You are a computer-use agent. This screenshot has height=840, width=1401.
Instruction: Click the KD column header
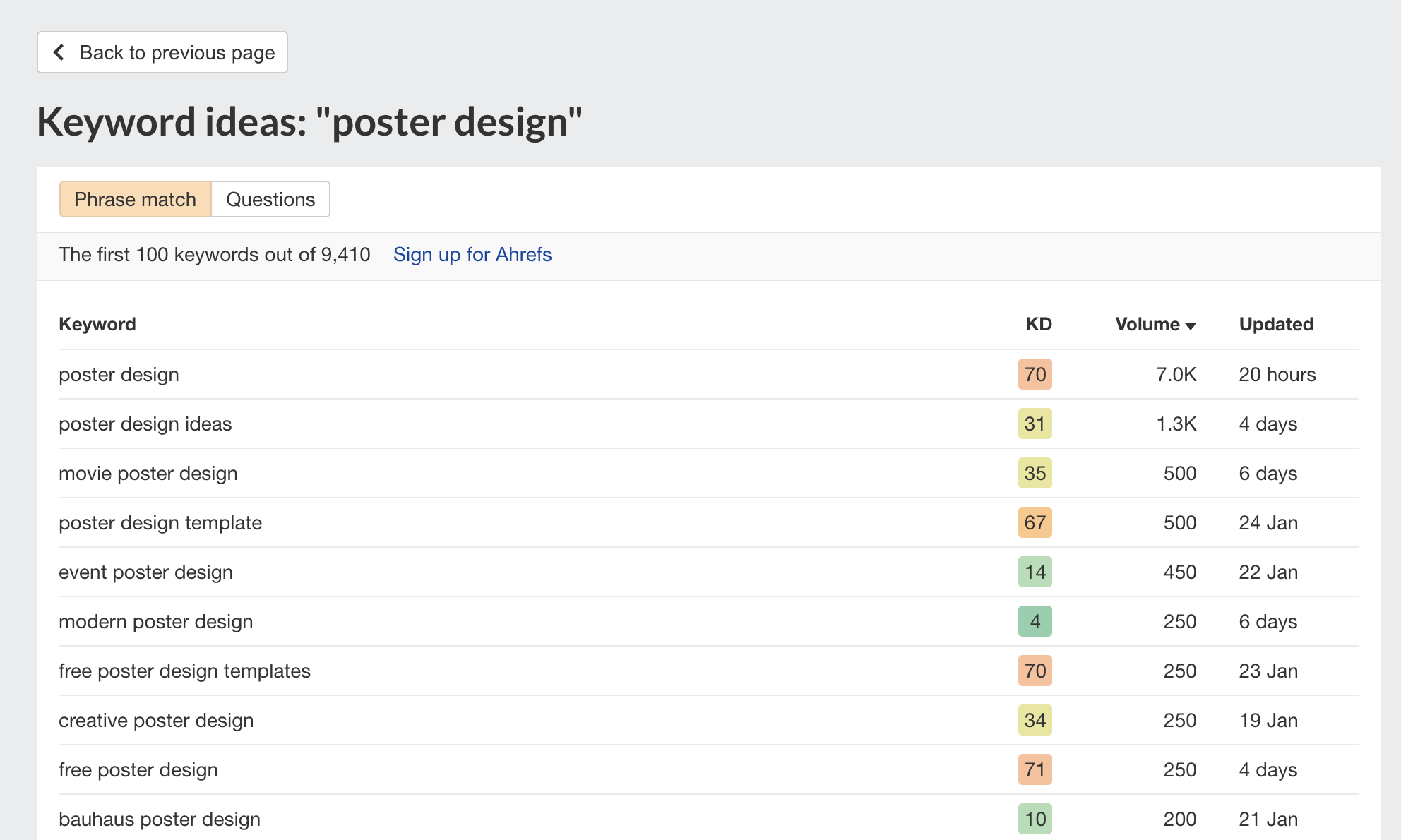[x=1038, y=324]
